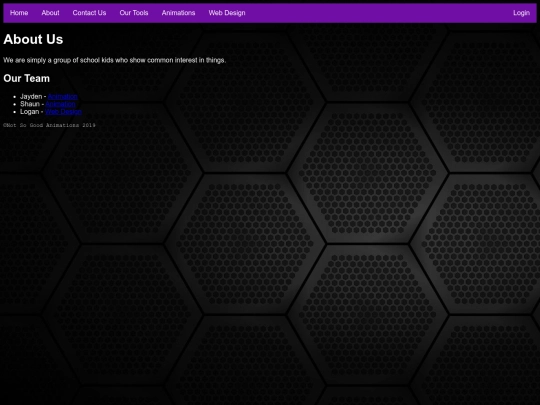Viewport: 540px width, 405px height.
Task: Click the Our Team heading
Action: 27,79
